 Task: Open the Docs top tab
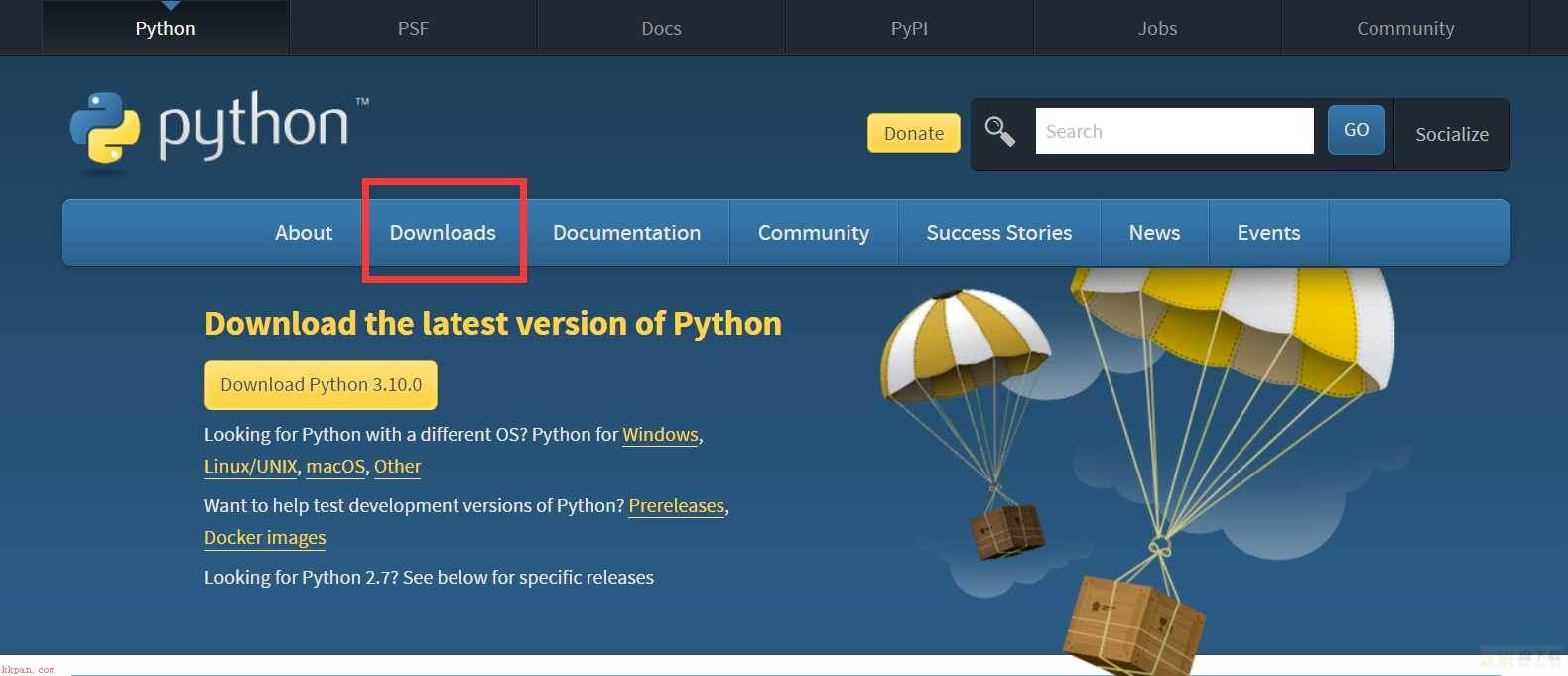tap(661, 28)
